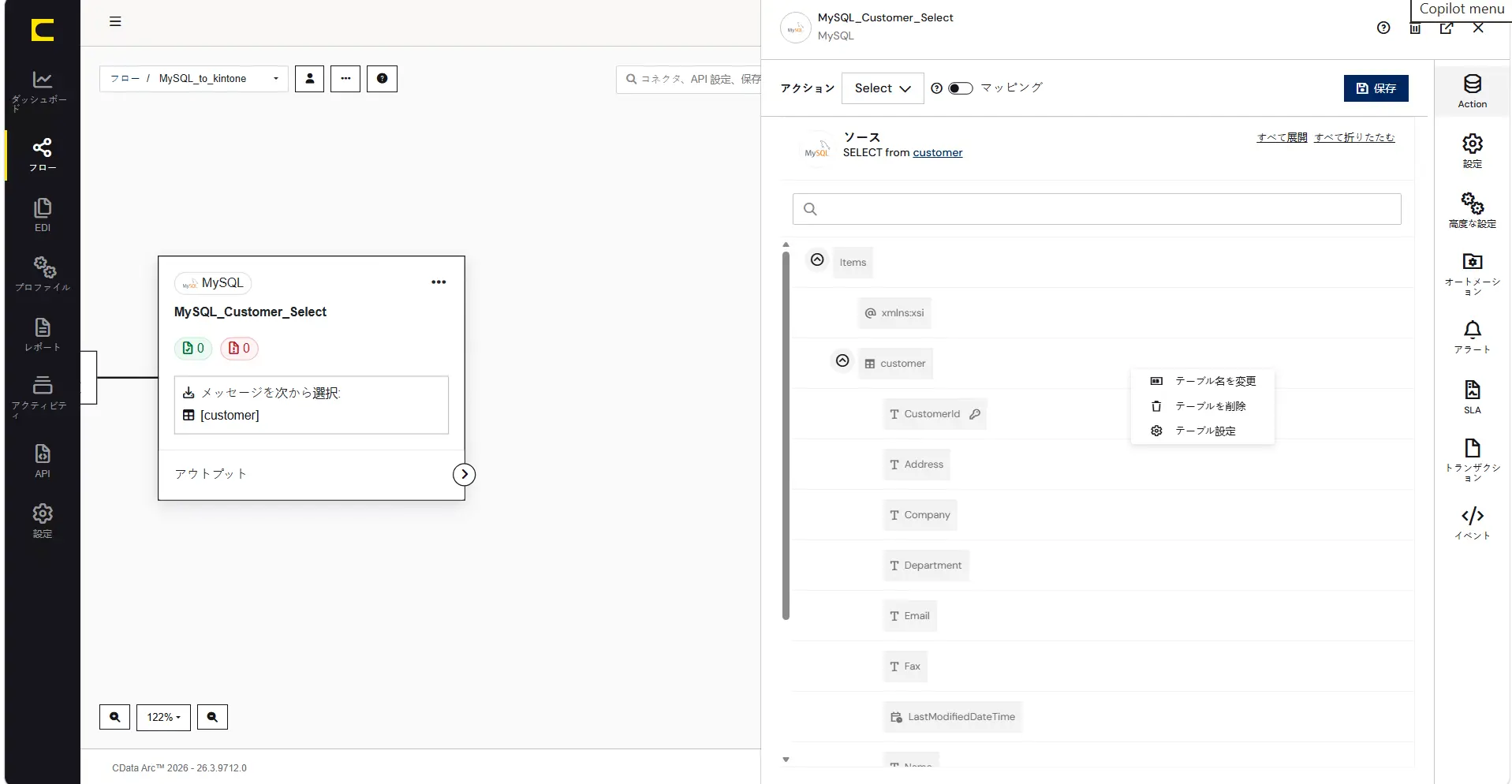Click the すべて展開 link
The width and height of the screenshot is (1512, 784).
point(1282,137)
